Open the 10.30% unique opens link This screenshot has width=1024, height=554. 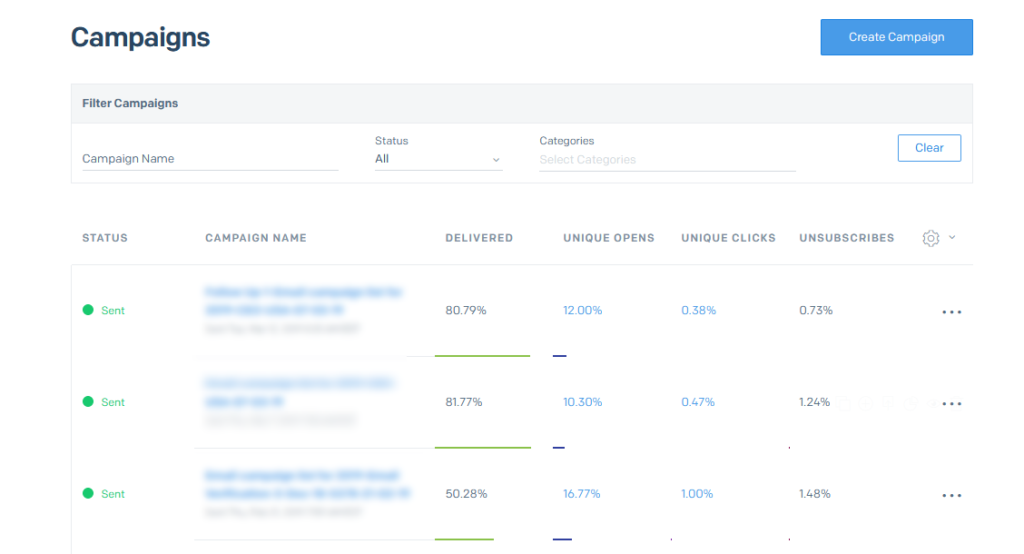[583, 402]
